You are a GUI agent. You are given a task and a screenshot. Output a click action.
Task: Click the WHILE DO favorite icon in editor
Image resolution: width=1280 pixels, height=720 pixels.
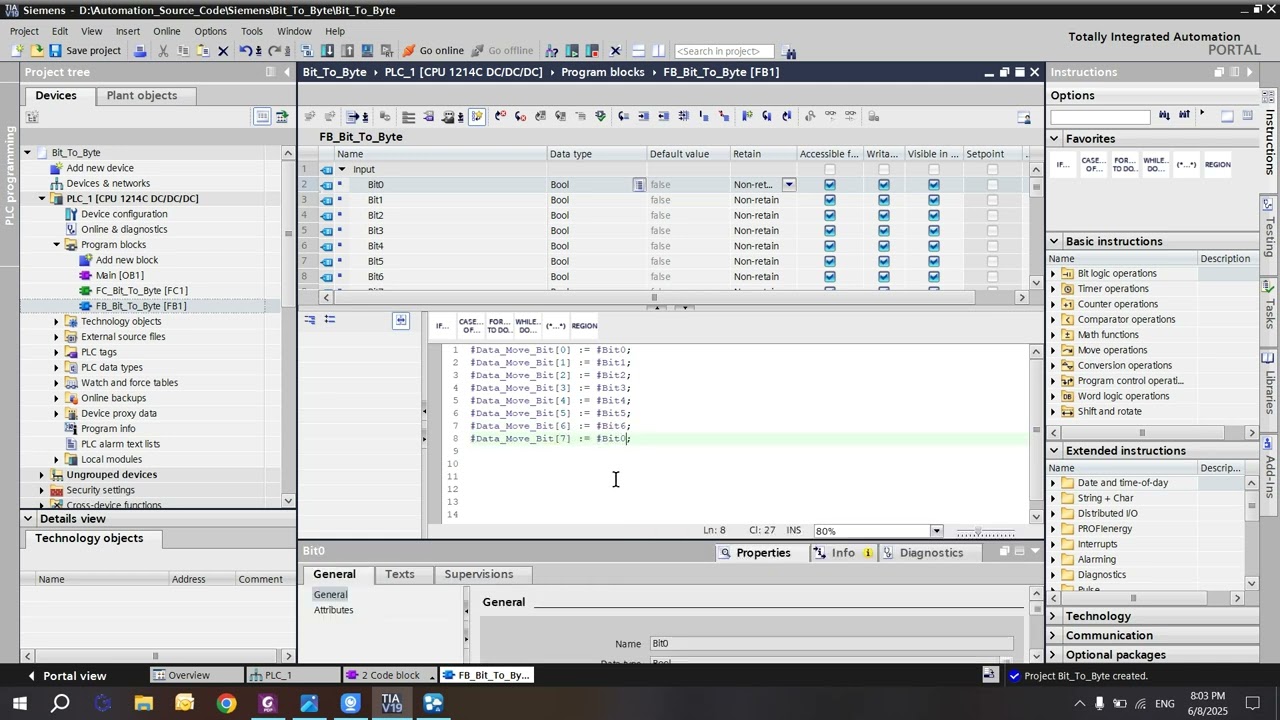pos(527,326)
